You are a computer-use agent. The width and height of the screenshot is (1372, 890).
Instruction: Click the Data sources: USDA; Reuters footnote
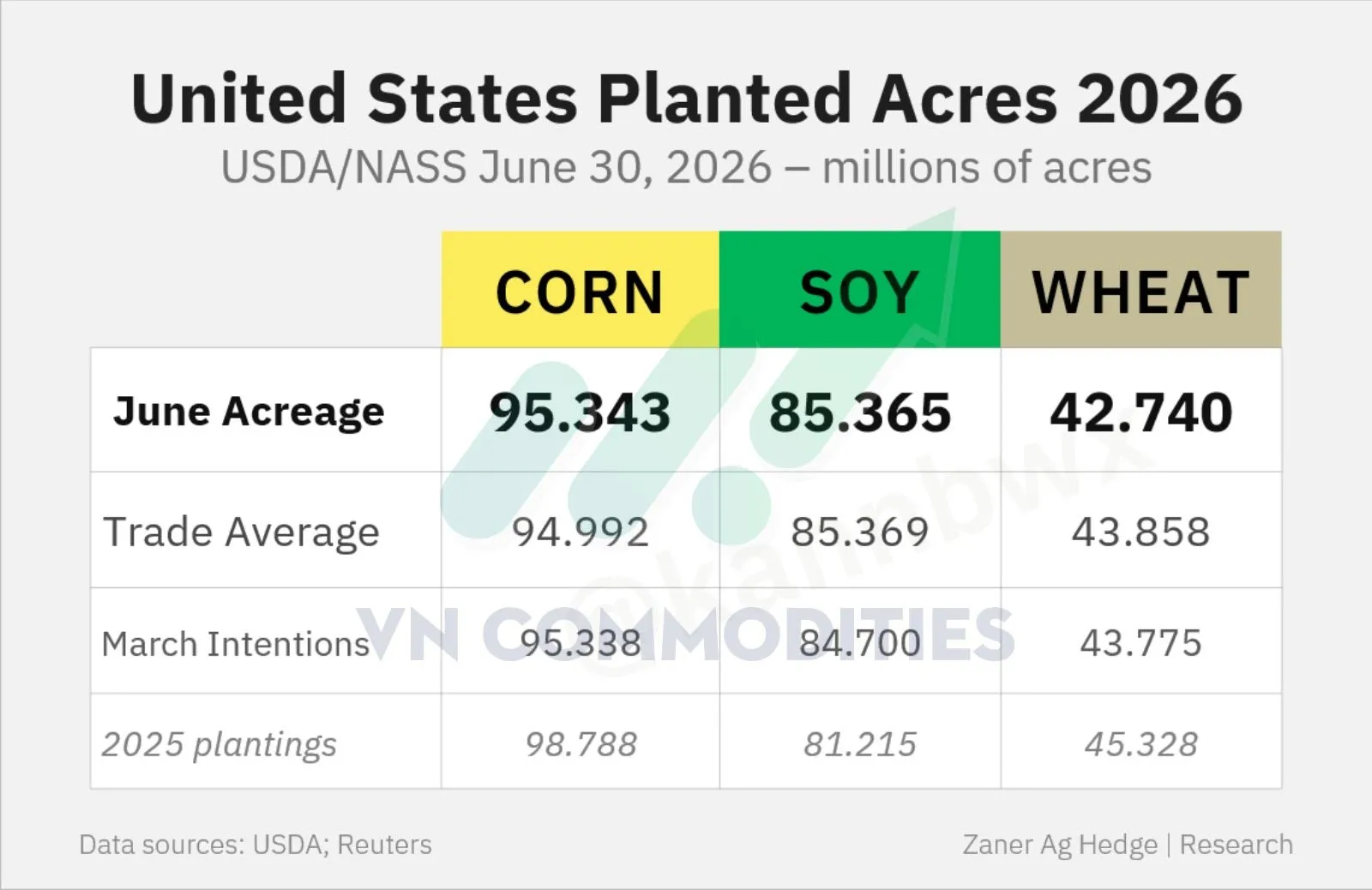pos(256,845)
